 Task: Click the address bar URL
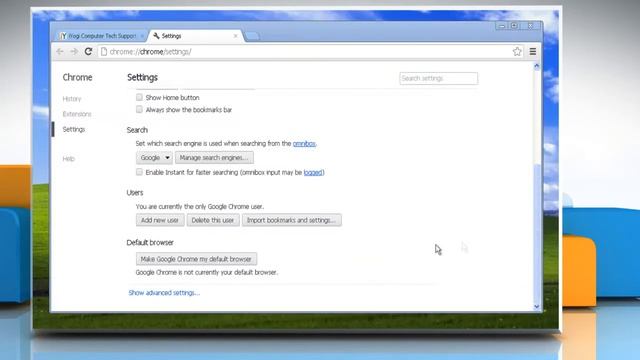(150, 52)
